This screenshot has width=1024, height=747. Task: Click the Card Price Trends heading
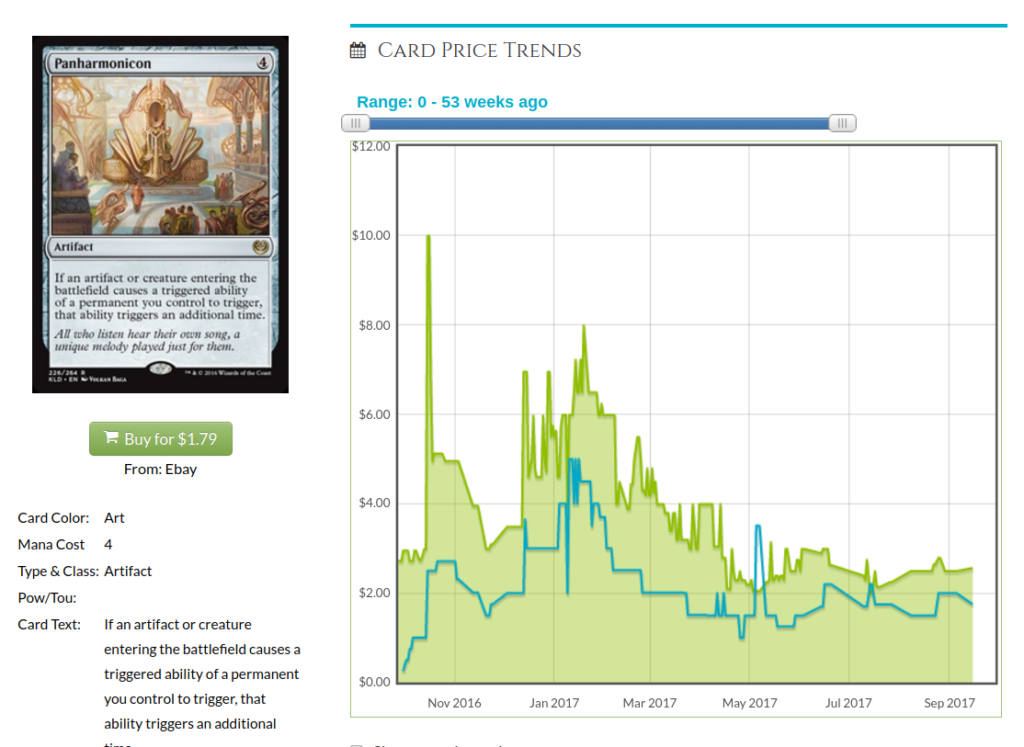point(479,50)
